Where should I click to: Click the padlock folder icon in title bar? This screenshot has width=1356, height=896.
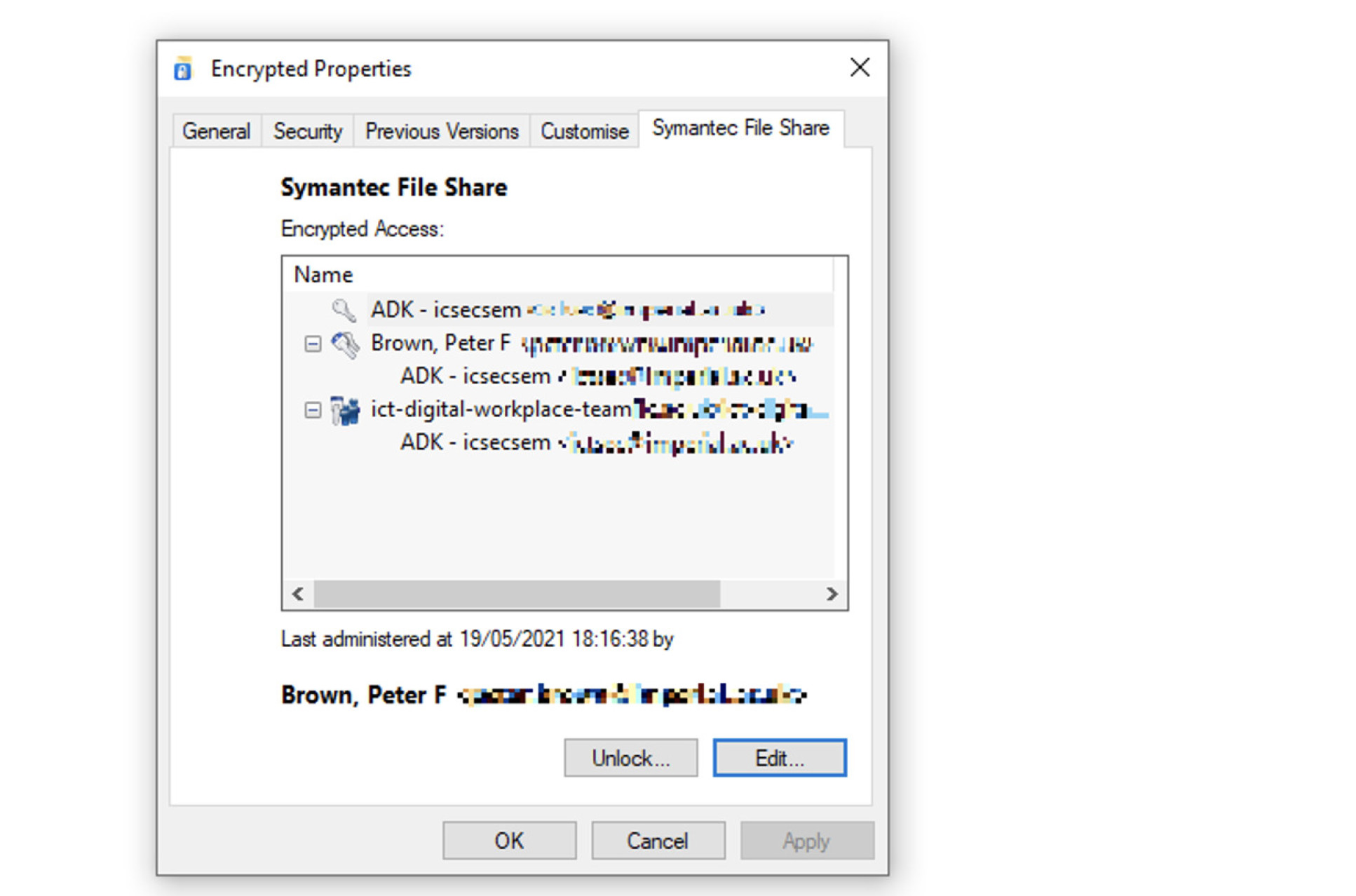183,69
